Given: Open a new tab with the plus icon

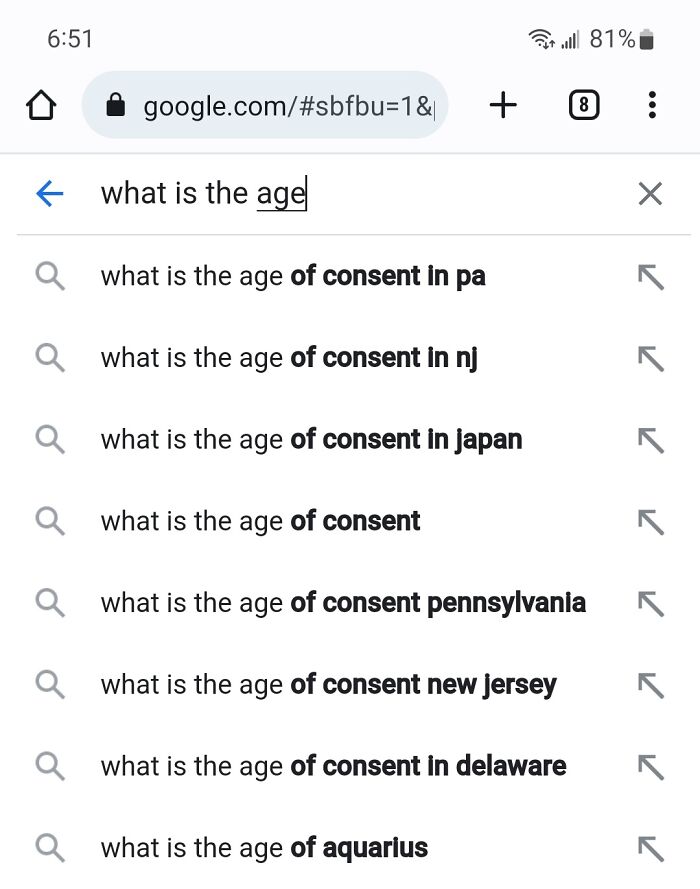Looking at the screenshot, I should tap(503, 104).
